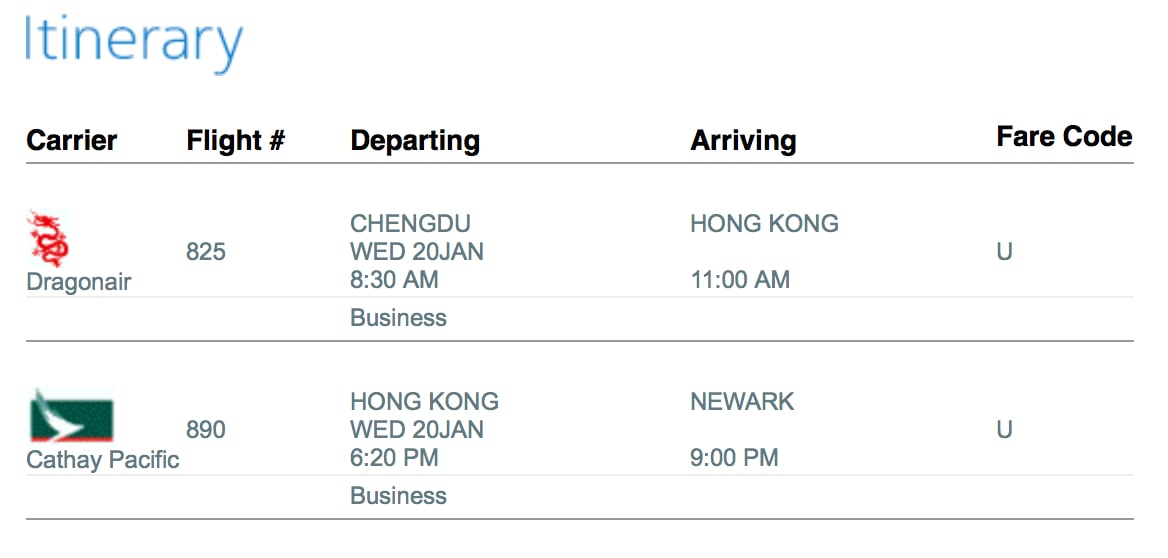The image size is (1168, 558).
Task: Click the Fare Code column header
Action: 1064,136
